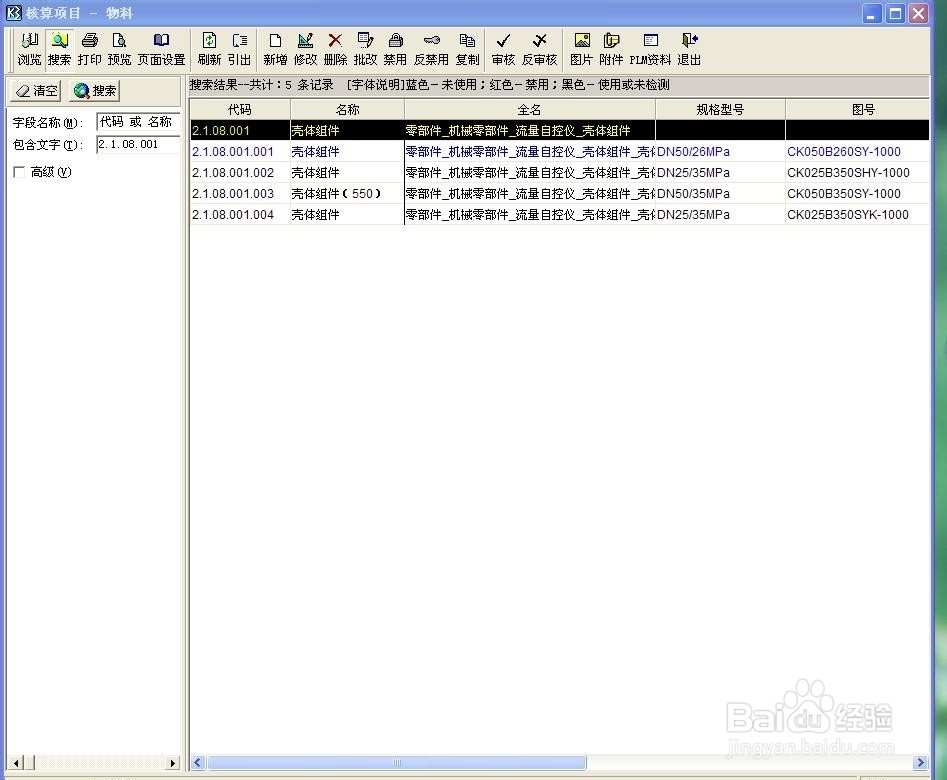This screenshot has width=947, height=780.
Task: Click the results horizontal scrollbar thumb
Action: [x=397, y=762]
